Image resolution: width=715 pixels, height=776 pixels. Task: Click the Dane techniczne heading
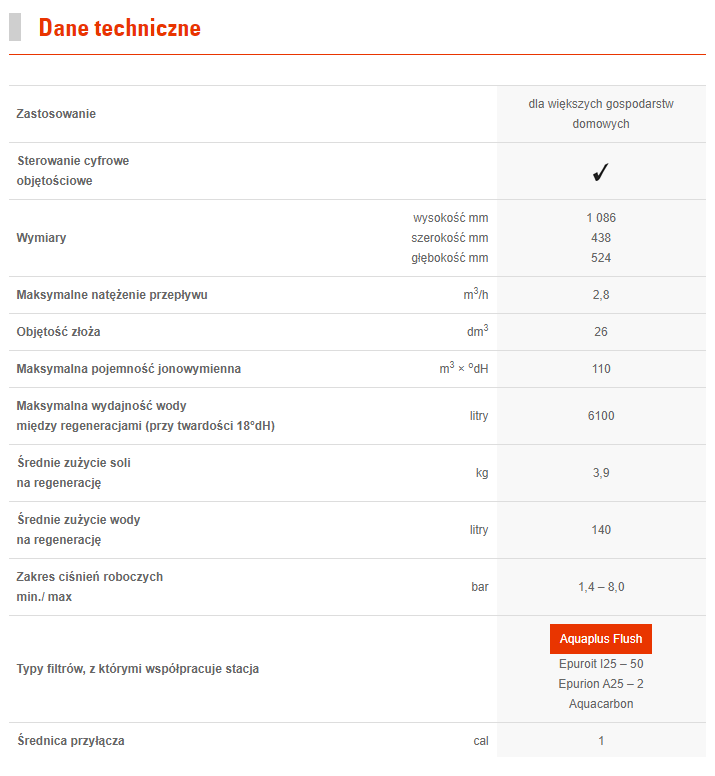[x=119, y=28]
